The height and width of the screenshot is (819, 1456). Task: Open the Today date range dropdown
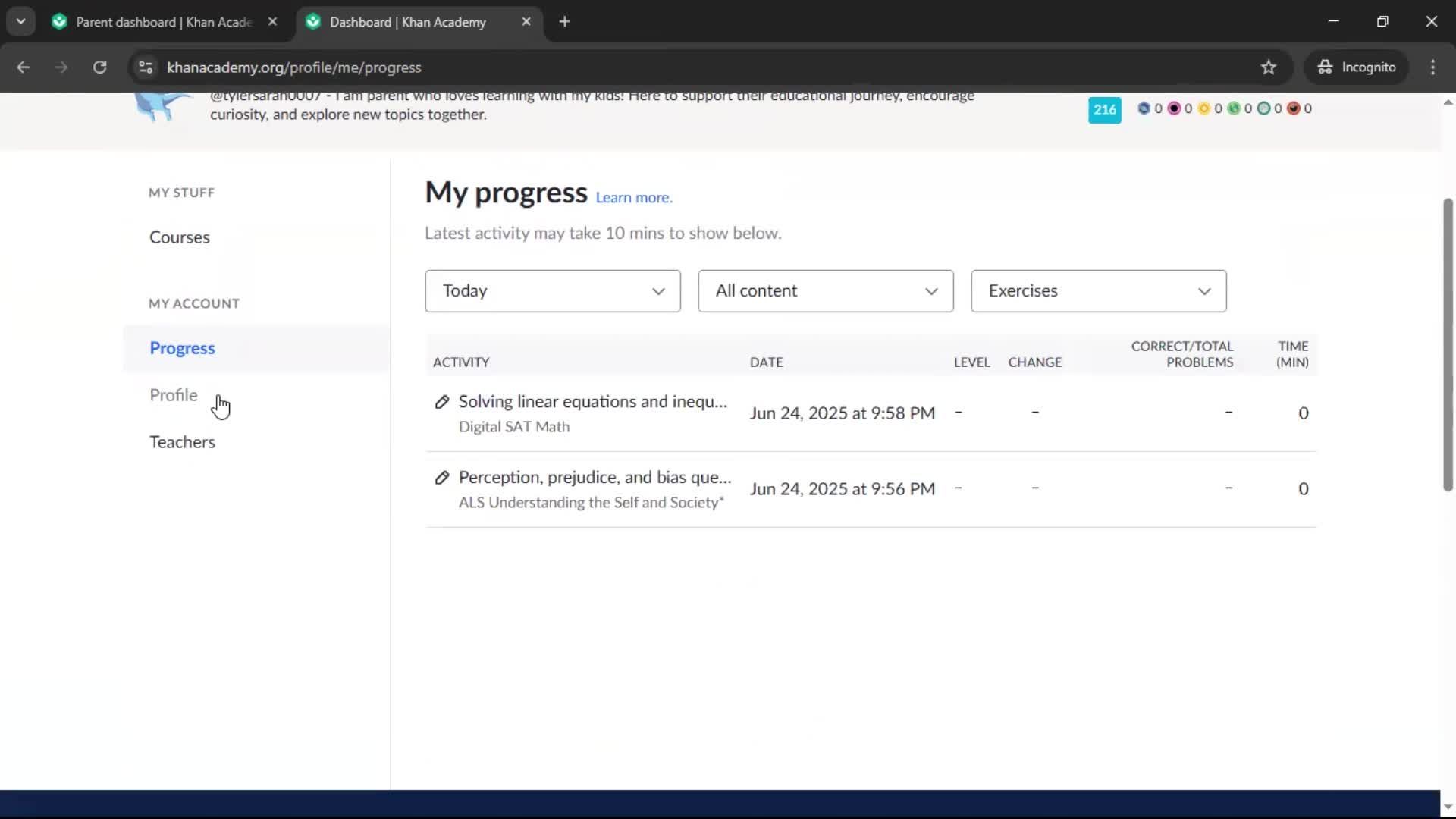[x=552, y=291]
